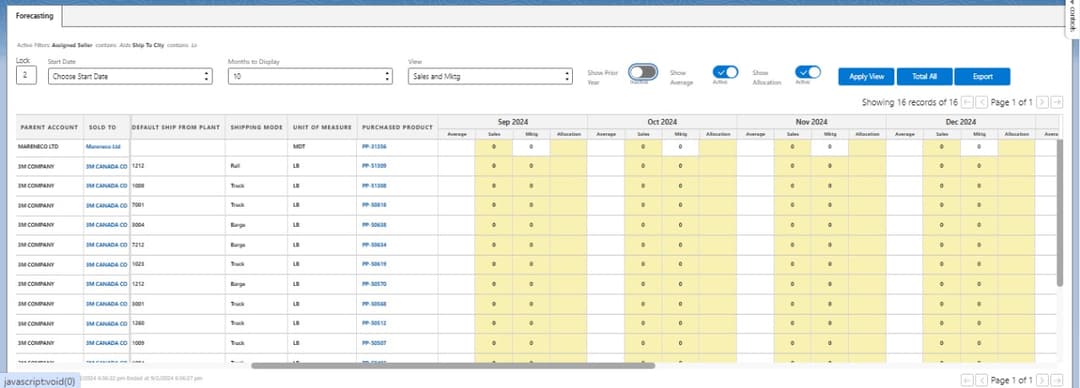
Task: Click the Oct 2024 month header
Action: [662, 122]
